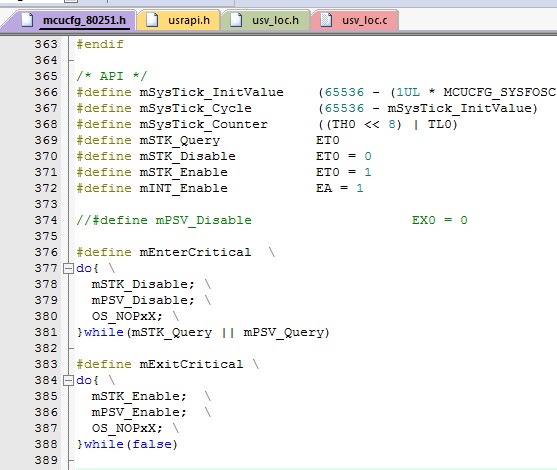Click line number 366 in the margin
The height and width of the screenshot is (470, 557).
[46, 92]
